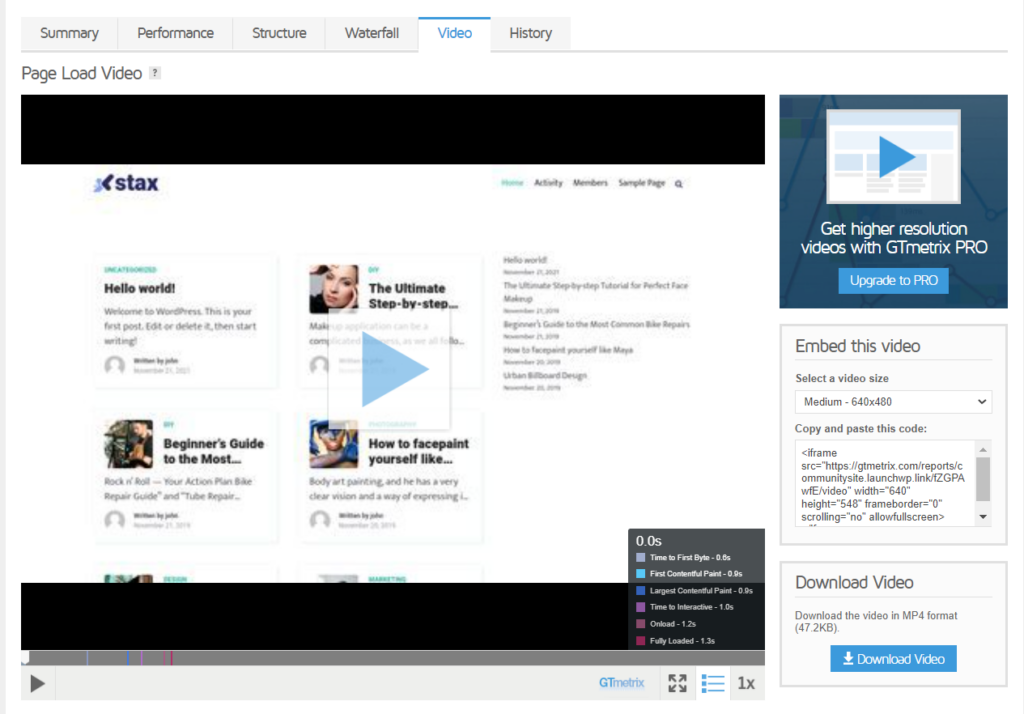Click Members in the stax navigation
The height and width of the screenshot is (714, 1024).
click(590, 183)
